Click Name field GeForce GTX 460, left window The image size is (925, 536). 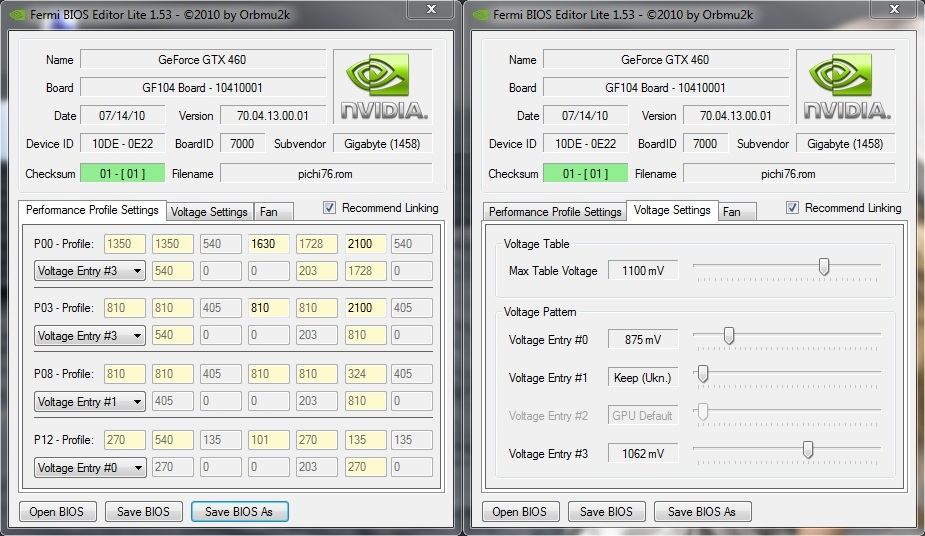(202, 60)
